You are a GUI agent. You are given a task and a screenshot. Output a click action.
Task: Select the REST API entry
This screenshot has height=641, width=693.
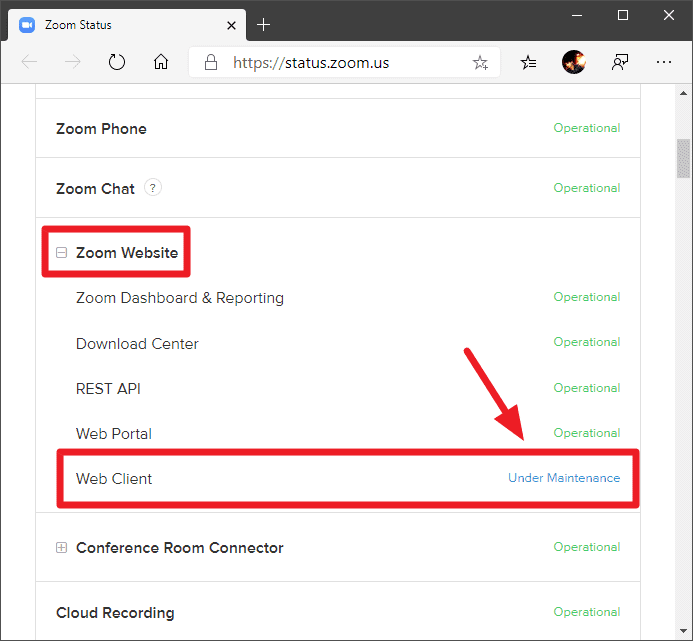108,389
